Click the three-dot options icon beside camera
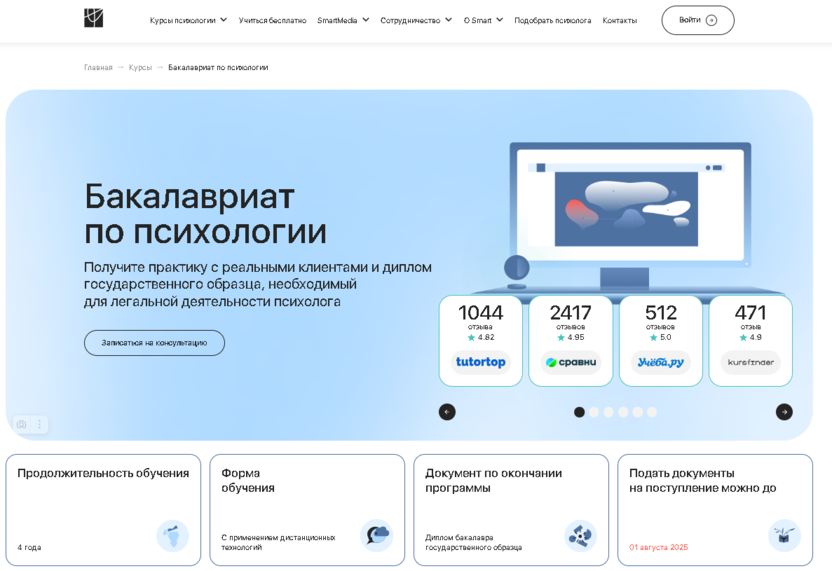832x571 pixels. [39, 424]
